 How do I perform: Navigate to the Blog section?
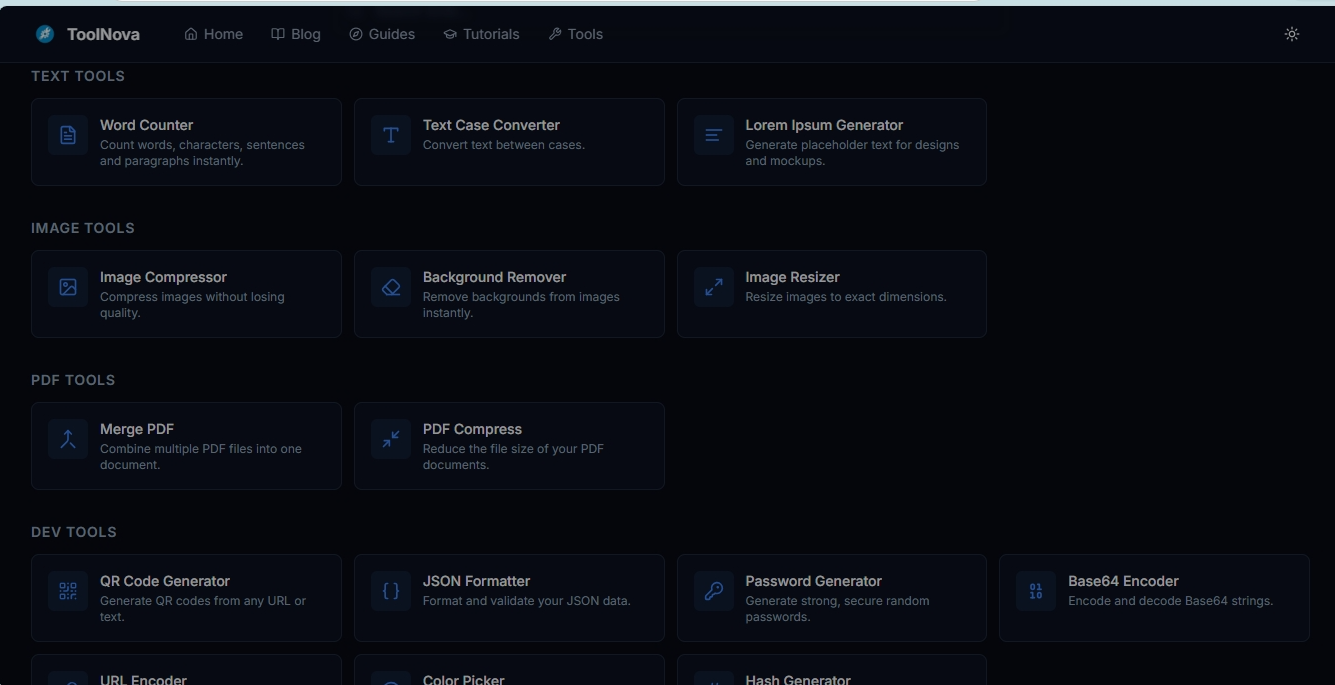(x=296, y=33)
